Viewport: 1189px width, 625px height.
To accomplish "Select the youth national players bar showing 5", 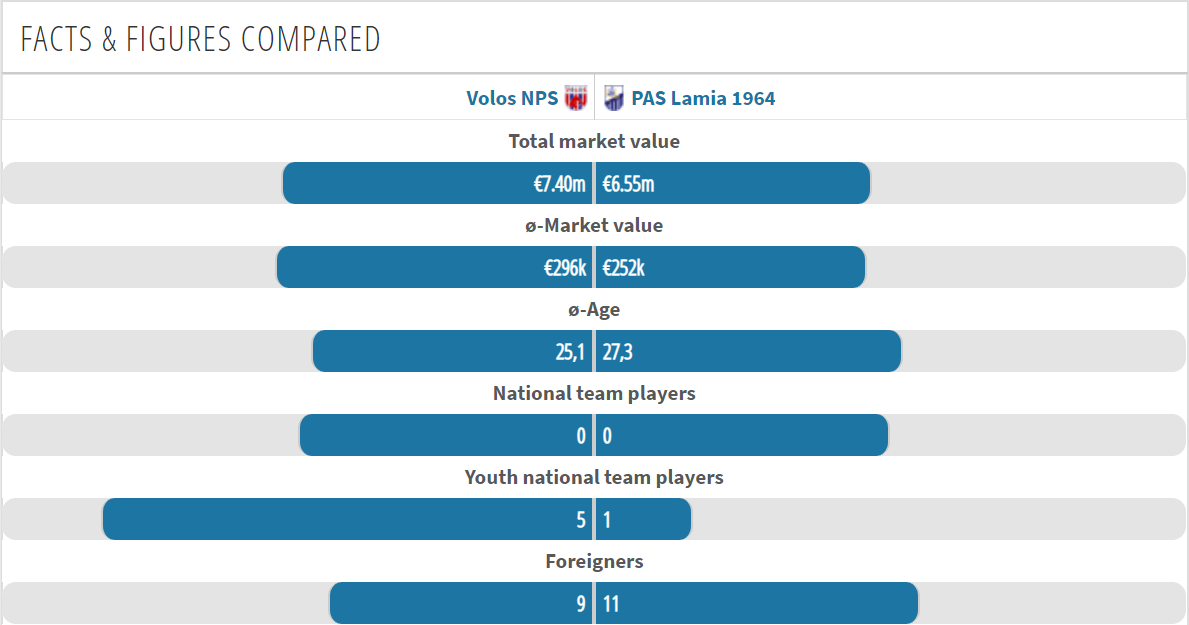I will click(347, 520).
